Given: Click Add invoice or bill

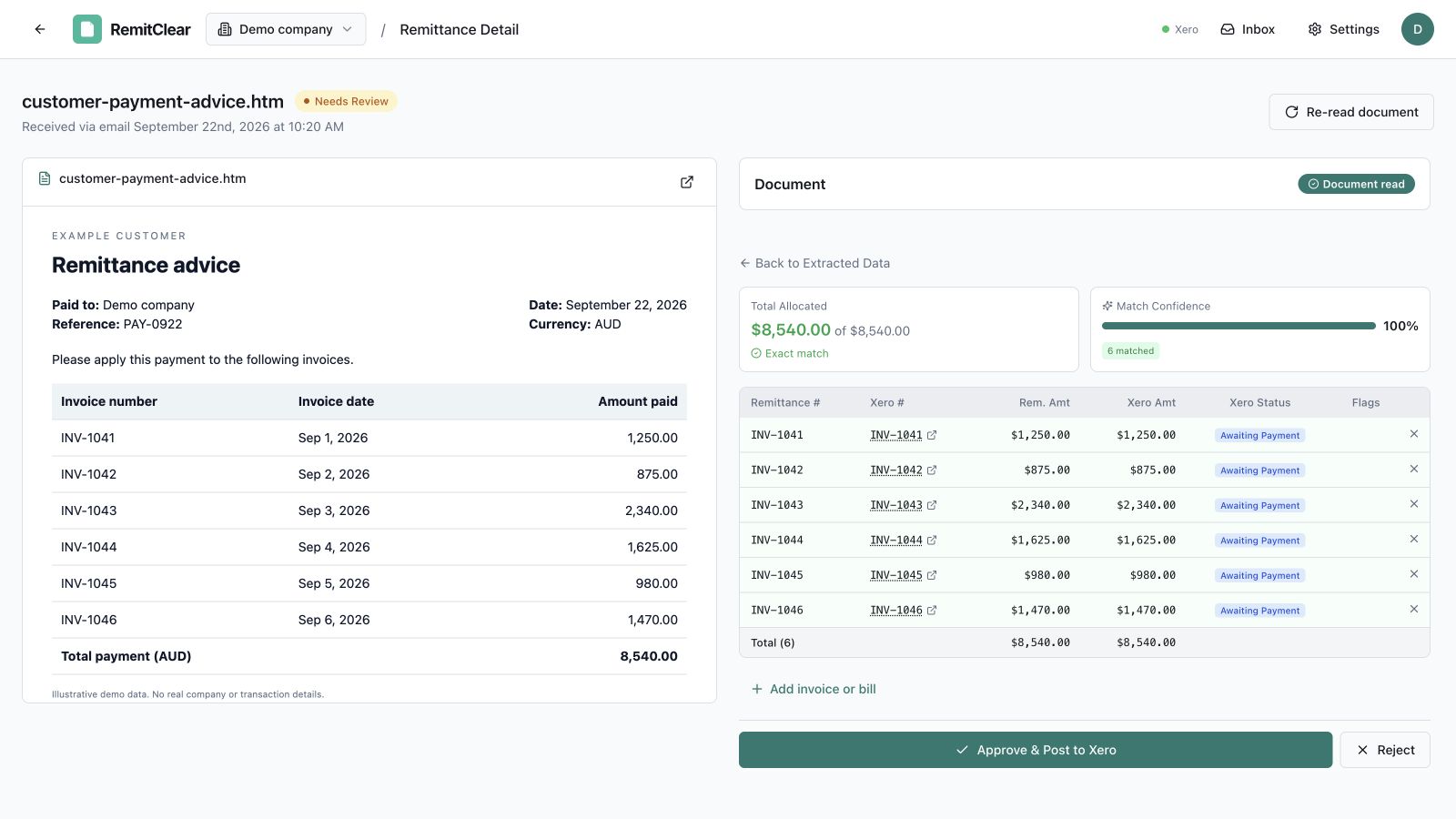Looking at the screenshot, I should [x=814, y=689].
